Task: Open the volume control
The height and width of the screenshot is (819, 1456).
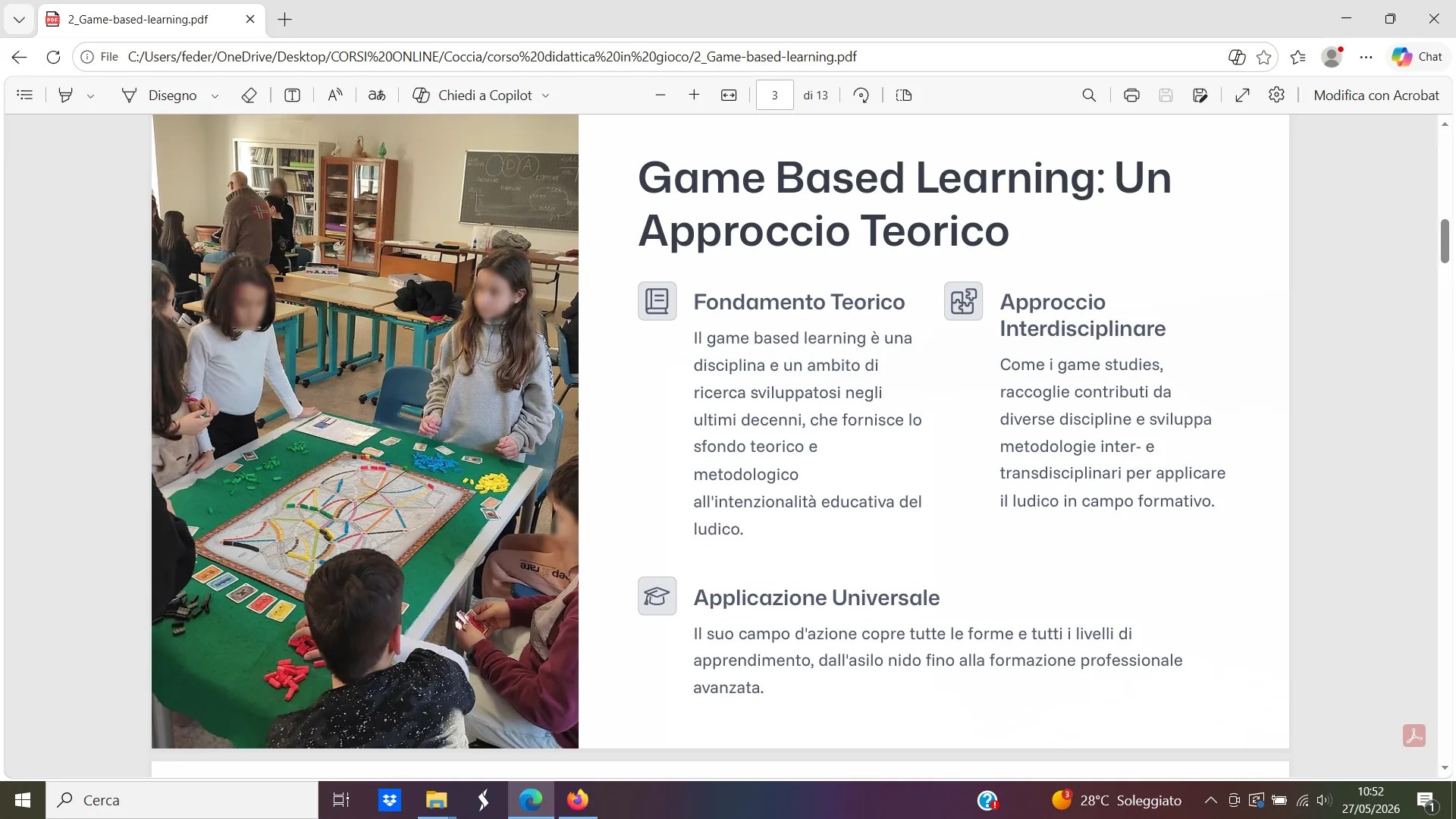Action: [1324, 800]
